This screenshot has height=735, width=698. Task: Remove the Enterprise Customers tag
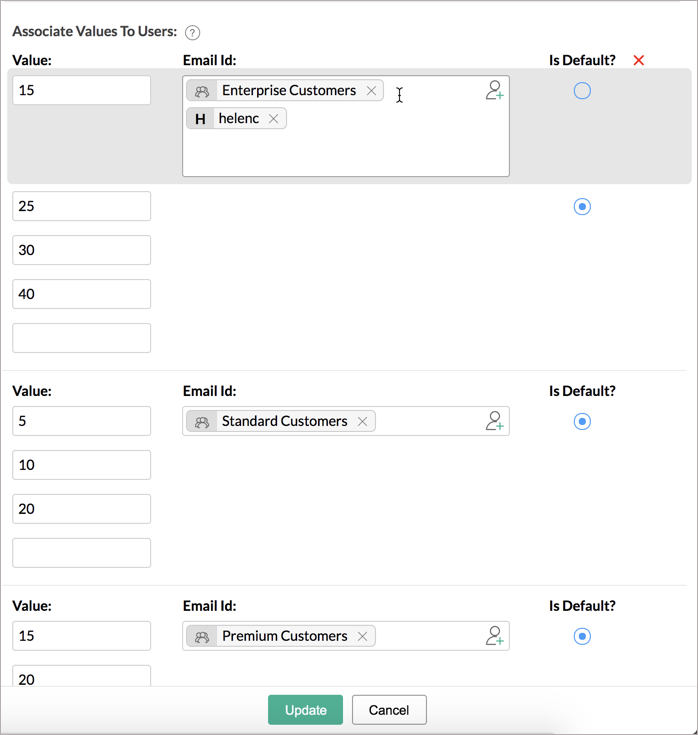pos(372,91)
